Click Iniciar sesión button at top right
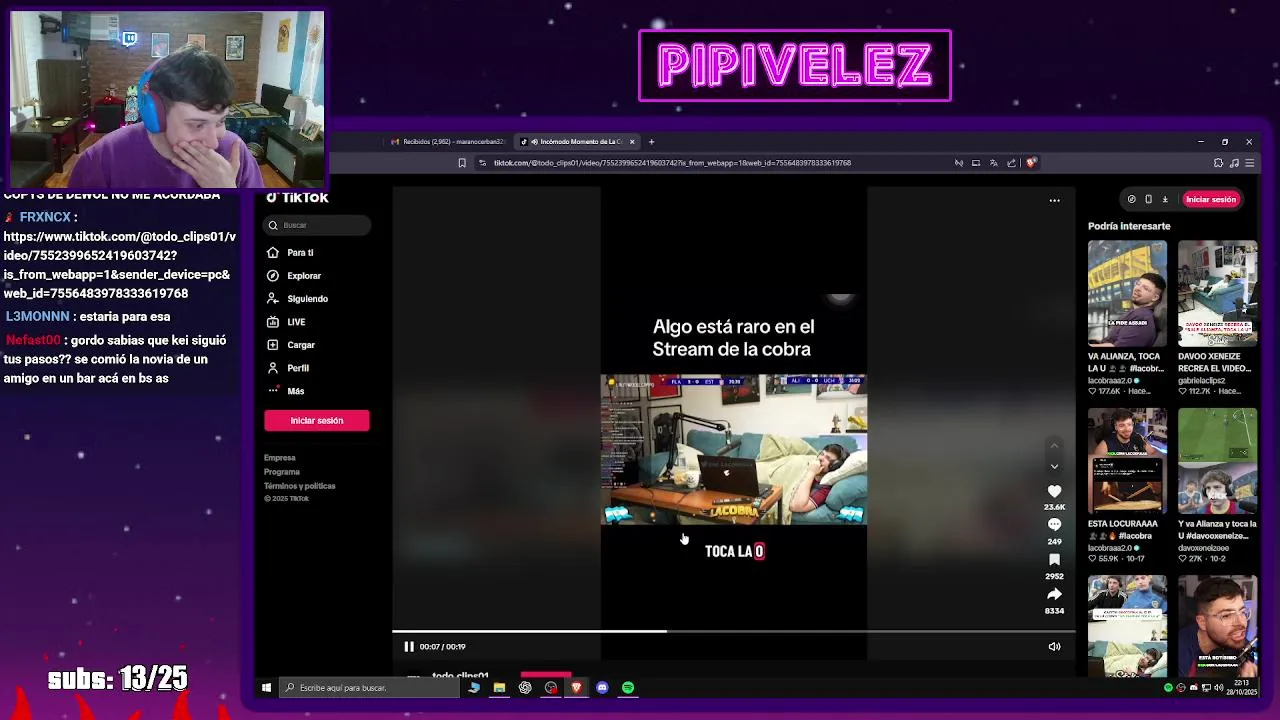This screenshot has height=720, width=1280. point(1211,199)
